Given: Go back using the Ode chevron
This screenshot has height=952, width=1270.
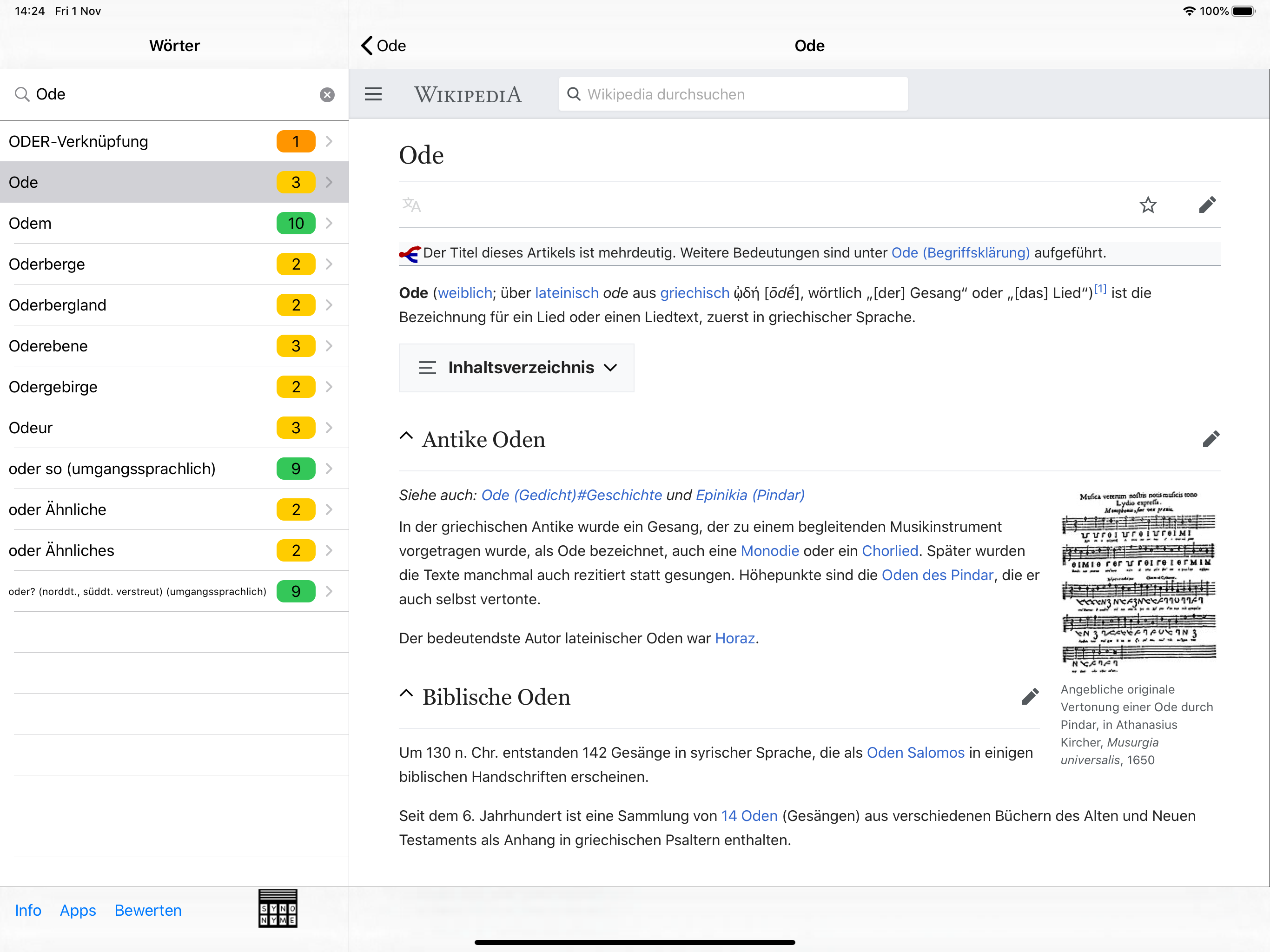Looking at the screenshot, I should (384, 46).
